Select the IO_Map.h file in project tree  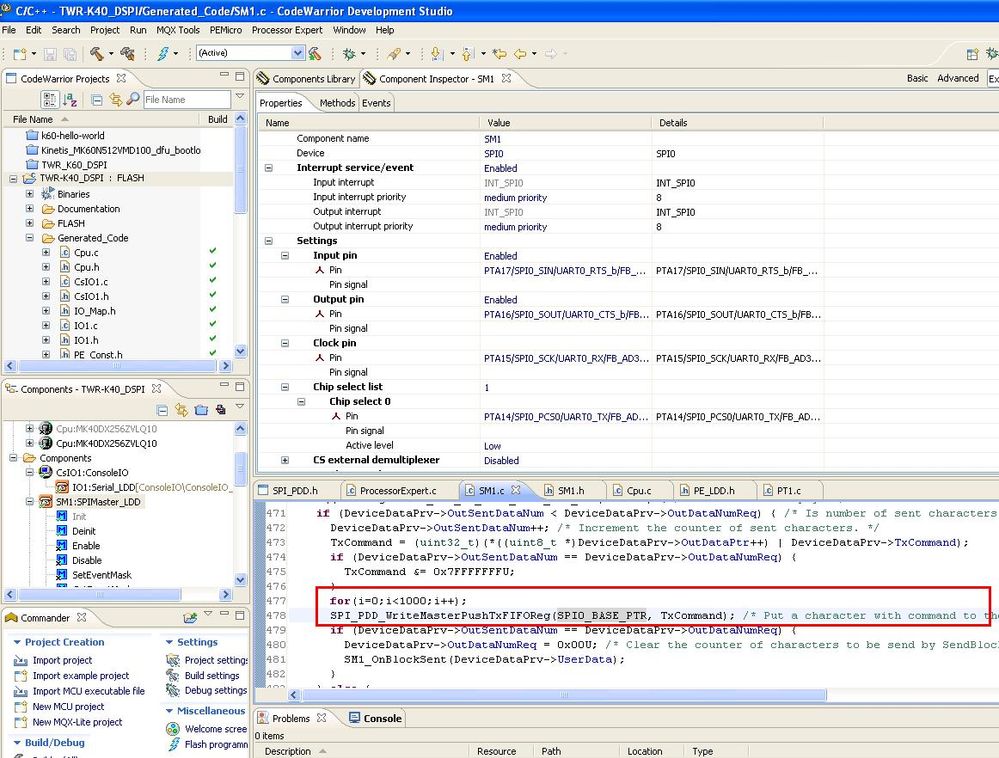(94, 311)
